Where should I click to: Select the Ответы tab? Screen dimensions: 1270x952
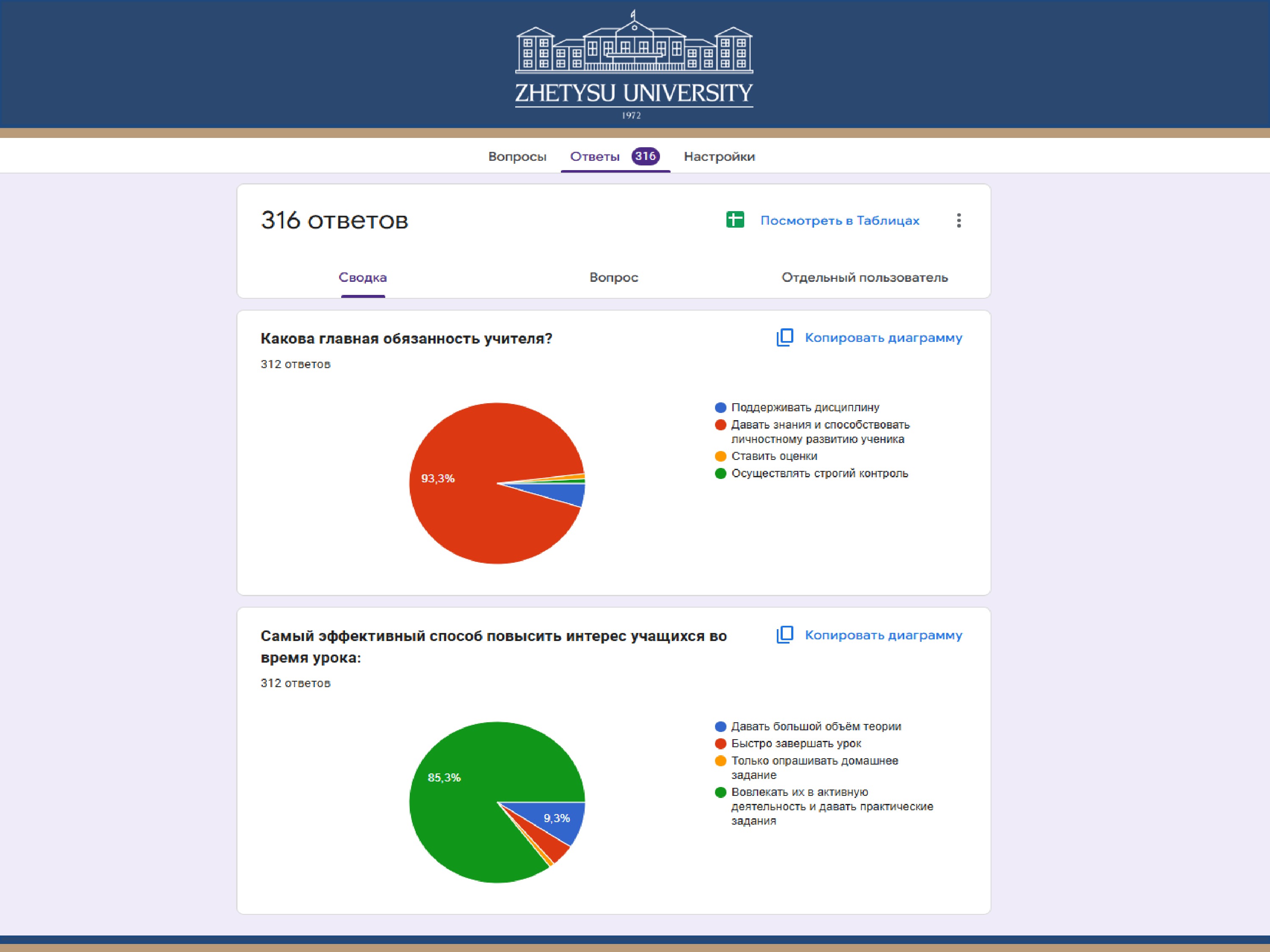point(595,157)
